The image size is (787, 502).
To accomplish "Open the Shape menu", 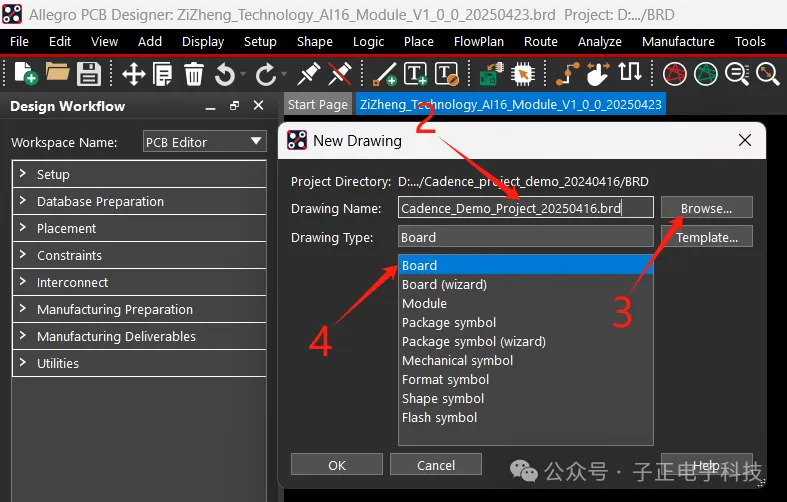I will [x=315, y=42].
